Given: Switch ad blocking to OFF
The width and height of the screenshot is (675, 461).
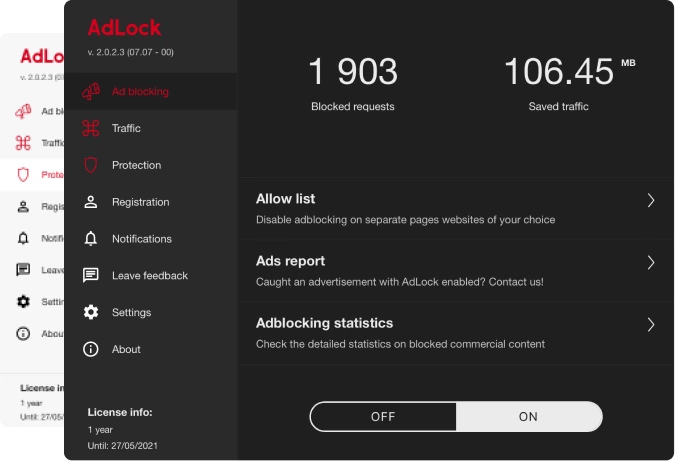Looking at the screenshot, I should 383,417.
